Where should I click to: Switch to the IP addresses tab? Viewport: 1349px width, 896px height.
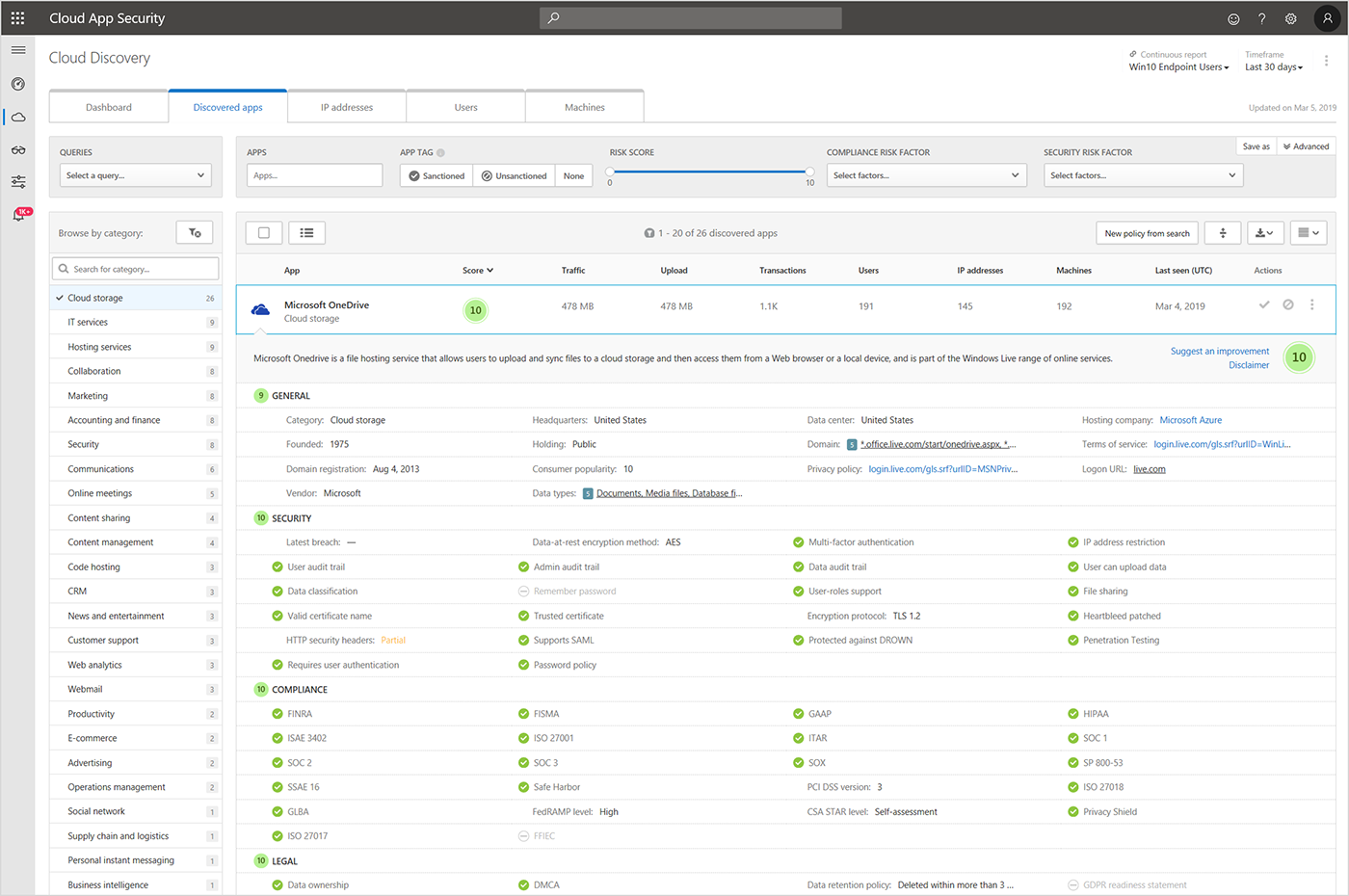click(346, 107)
